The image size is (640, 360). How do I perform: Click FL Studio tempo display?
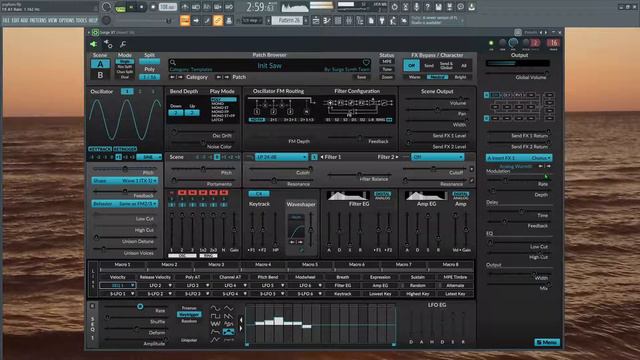(x=168, y=7)
